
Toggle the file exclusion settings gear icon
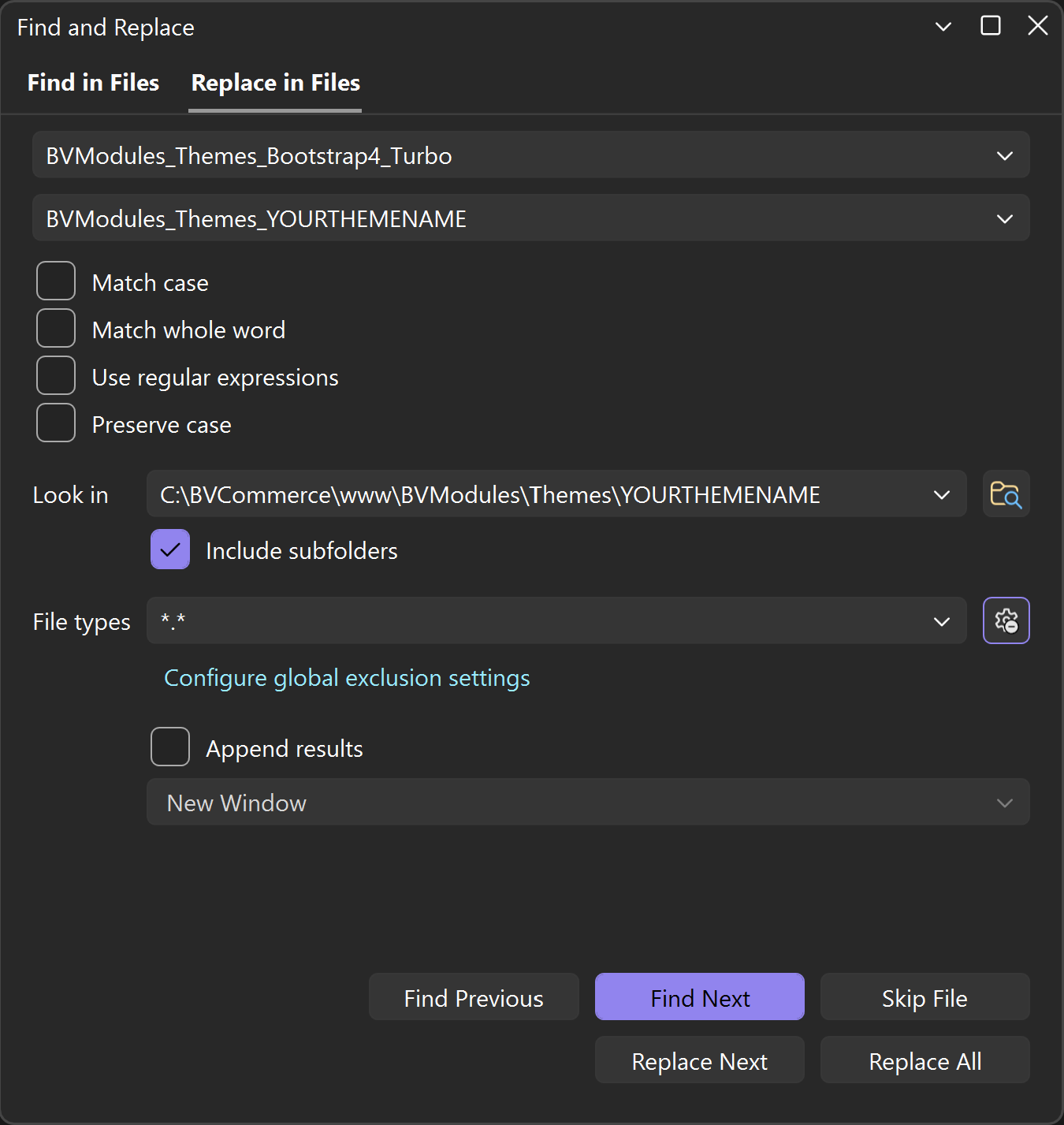coord(1006,621)
